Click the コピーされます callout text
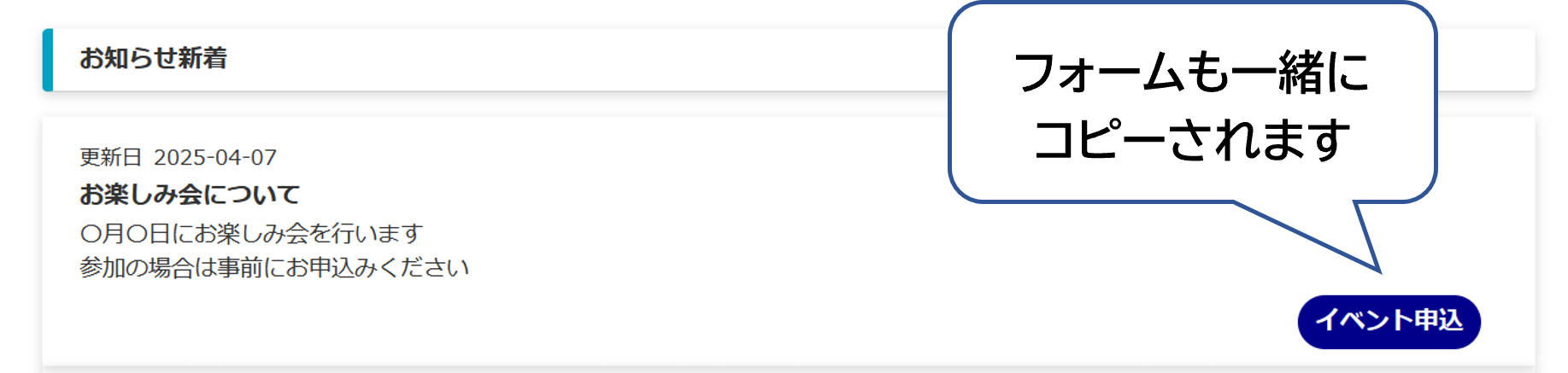This screenshot has width=1568, height=373. pos(1191,139)
